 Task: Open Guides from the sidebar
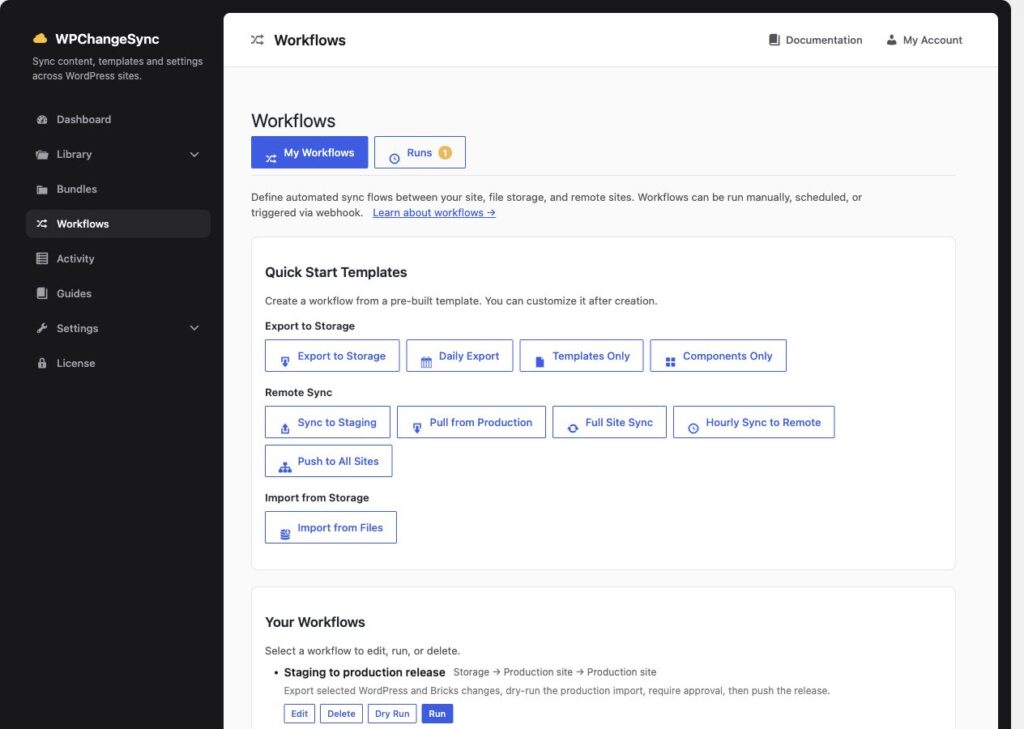pyautogui.click(x=118, y=293)
